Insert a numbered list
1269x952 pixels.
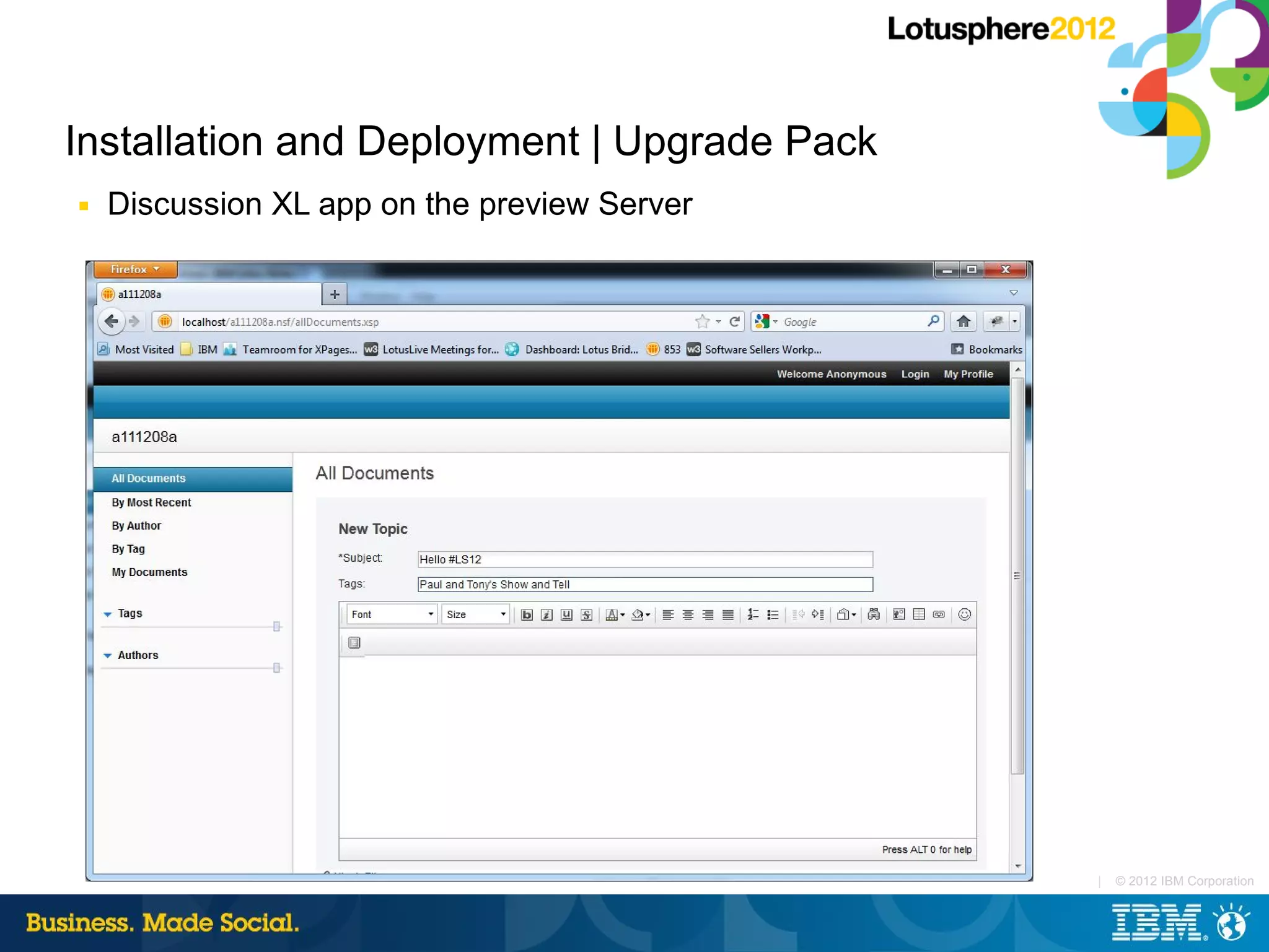coord(753,614)
